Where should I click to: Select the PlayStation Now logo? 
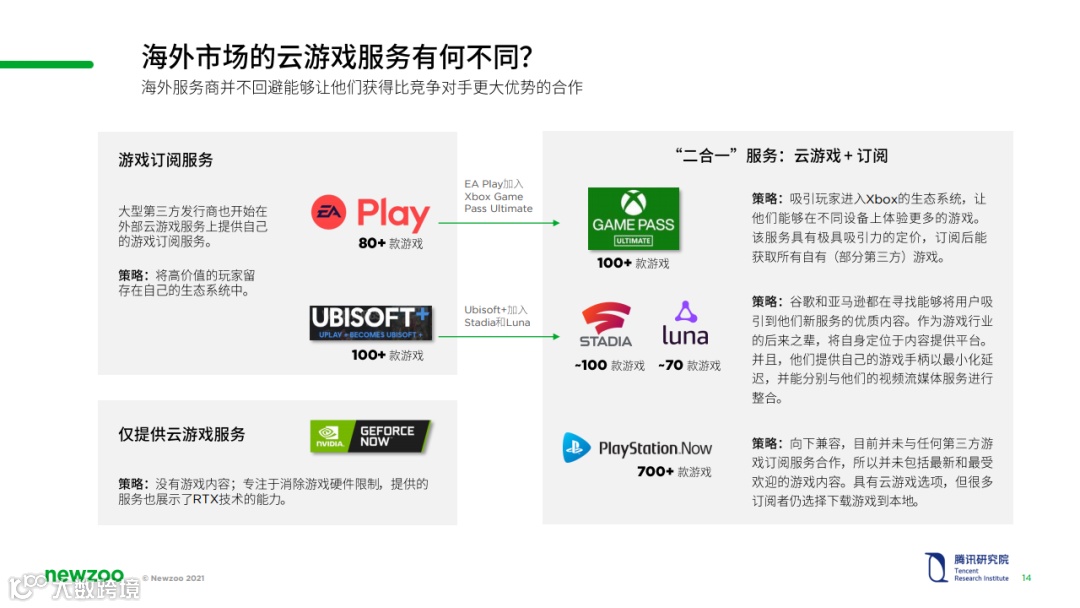[637, 448]
